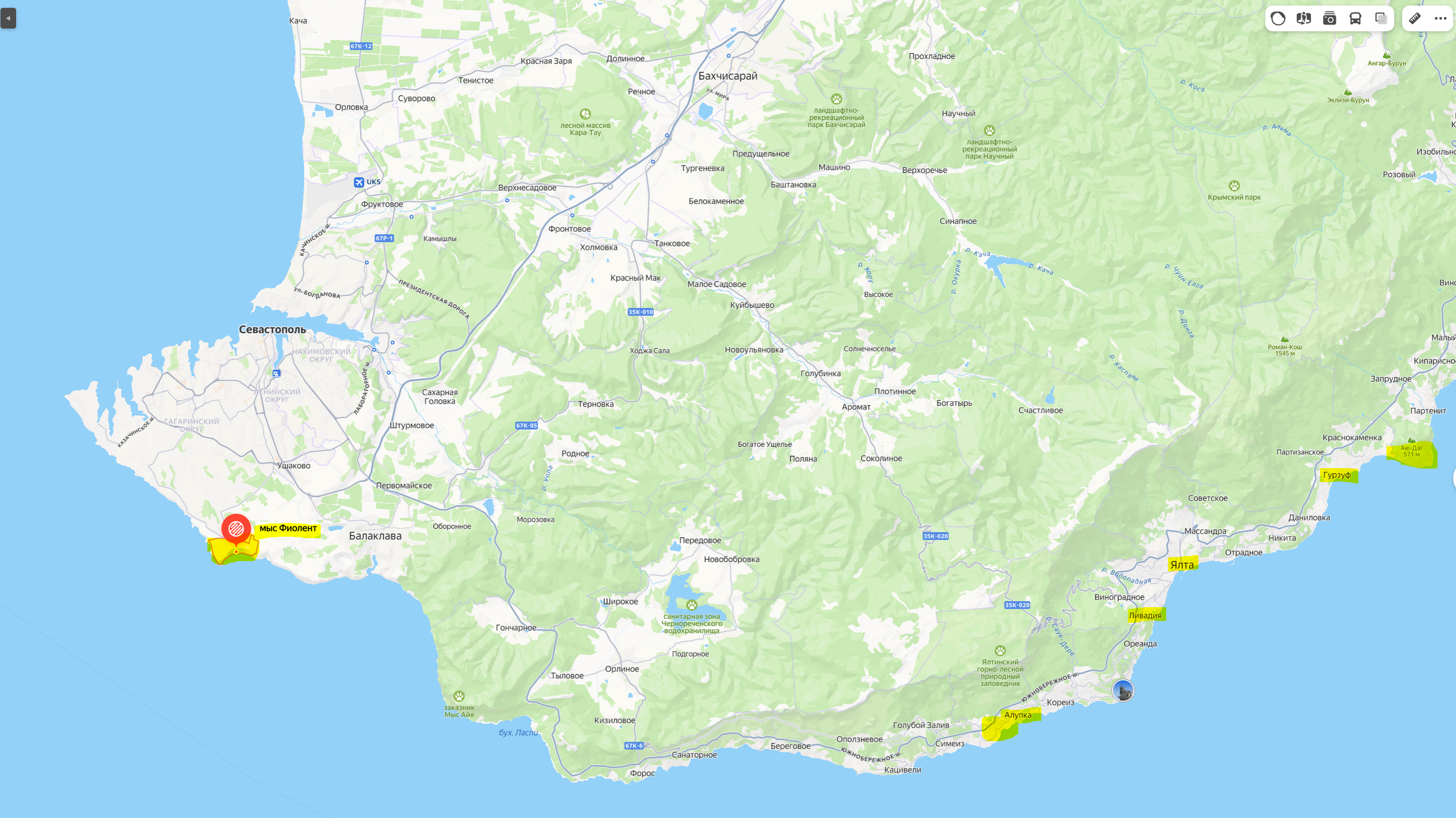The image size is (1456, 818).
Task: Select the ruler measurement tool
Action: (1415, 18)
